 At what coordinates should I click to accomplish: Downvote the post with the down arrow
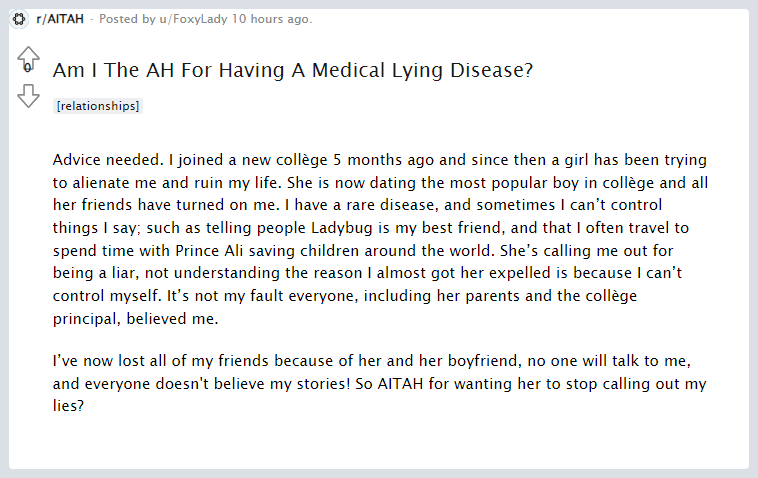click(28, 96)
